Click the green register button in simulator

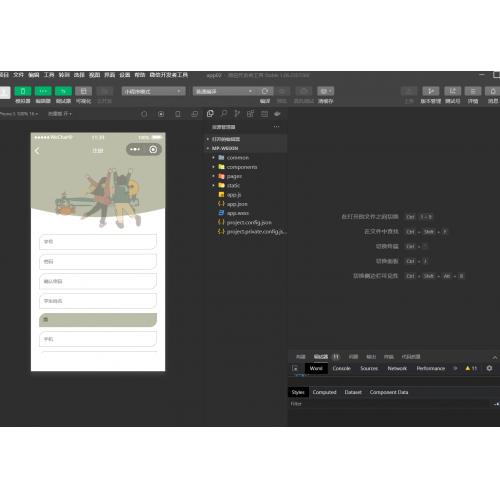[x=98, y=320]
